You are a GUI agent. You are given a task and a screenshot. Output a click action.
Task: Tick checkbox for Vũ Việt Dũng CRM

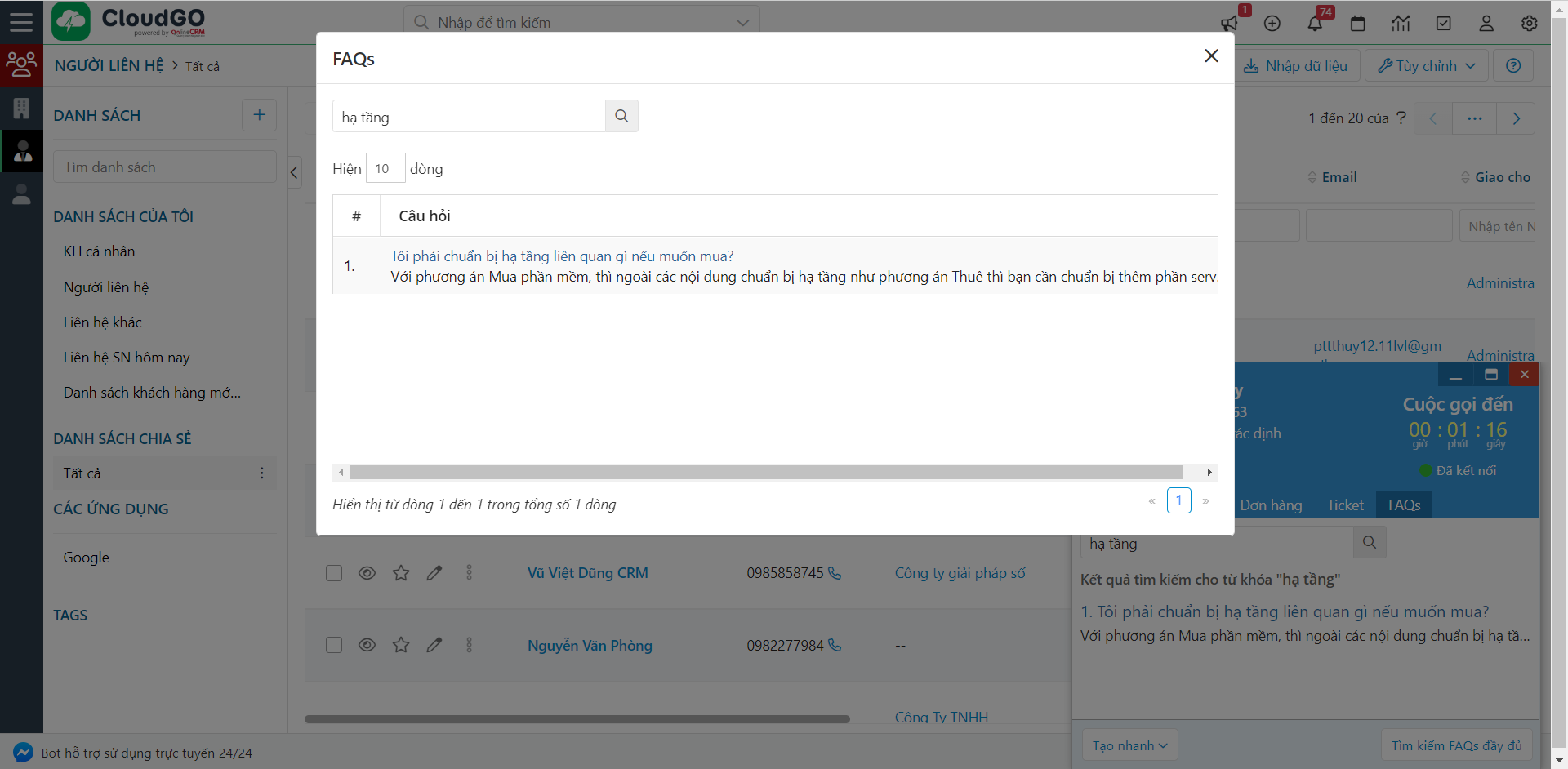pos(334,573)
